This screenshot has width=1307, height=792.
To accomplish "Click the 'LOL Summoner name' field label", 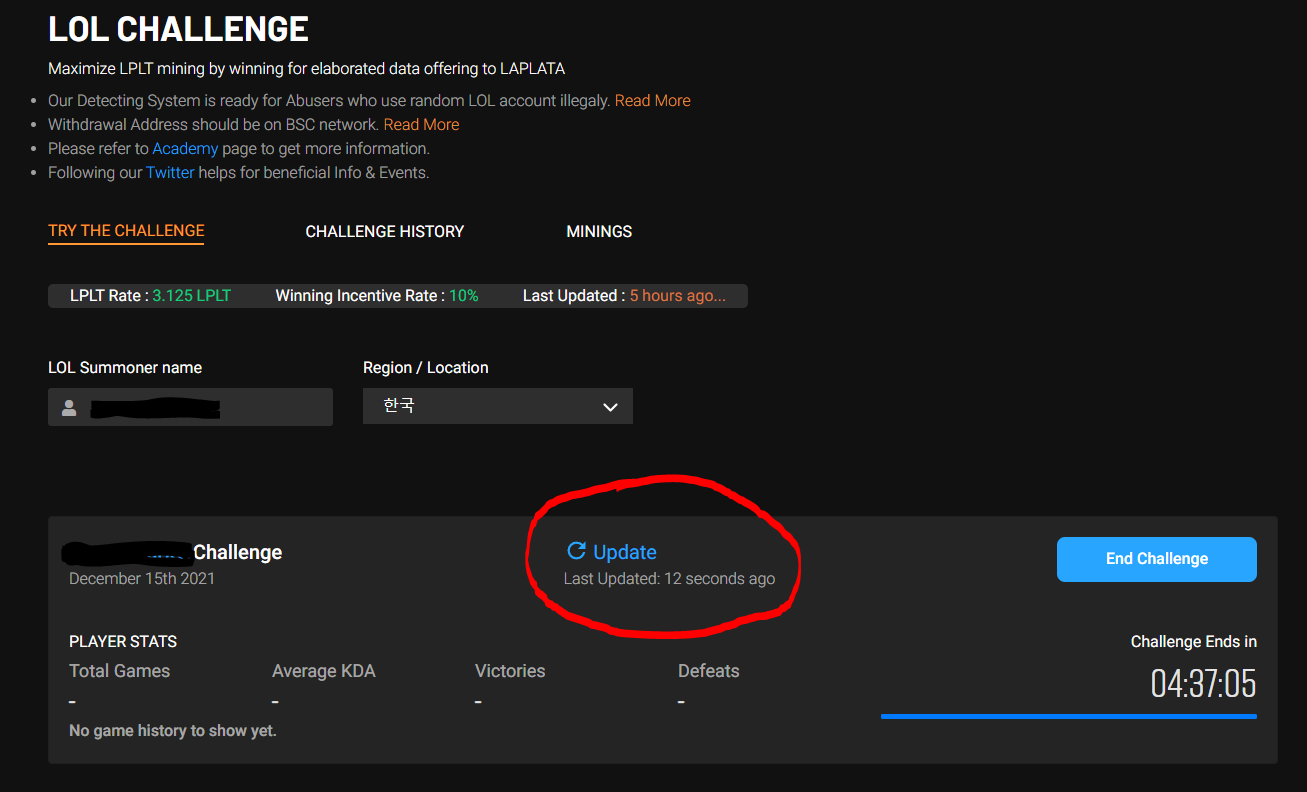I will coord(125,368).
